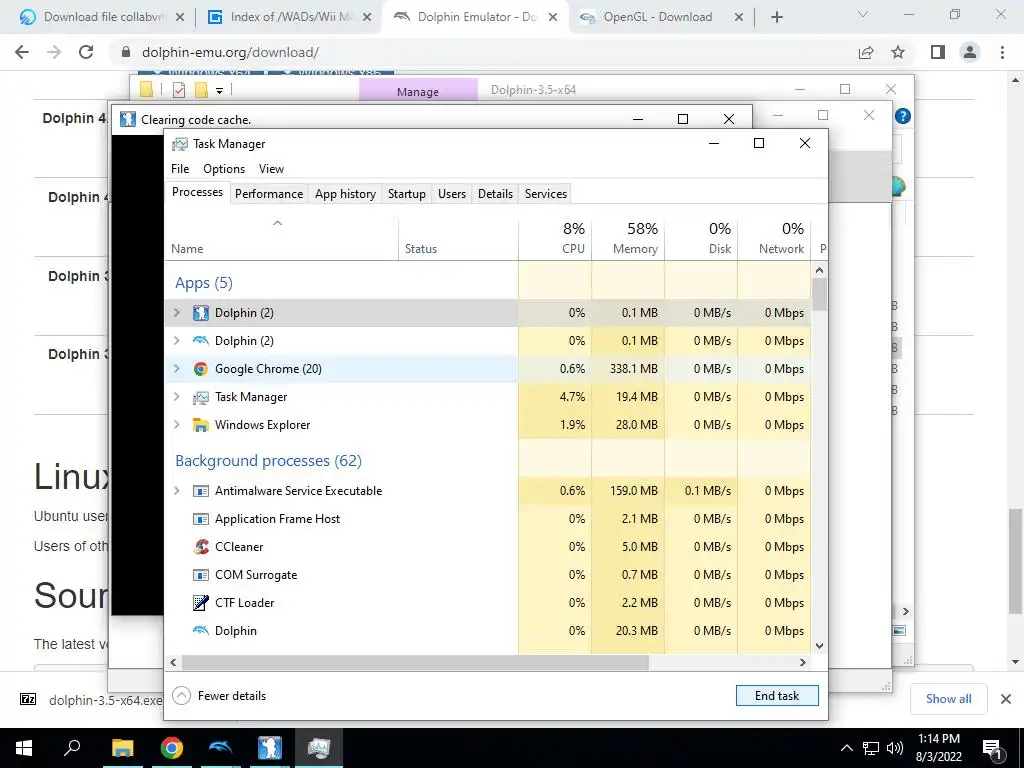Screen dimensions: 1024x768
Task: Select the Task Manager icon in process list
Action: (200, 397)
